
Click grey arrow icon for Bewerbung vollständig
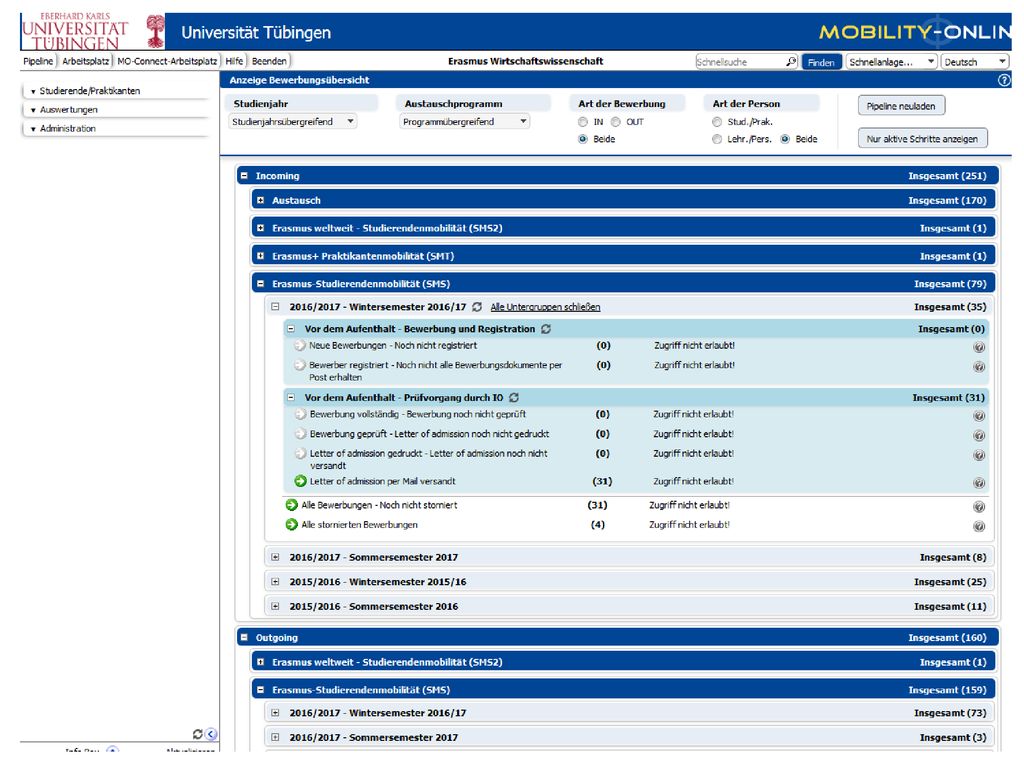300,414
